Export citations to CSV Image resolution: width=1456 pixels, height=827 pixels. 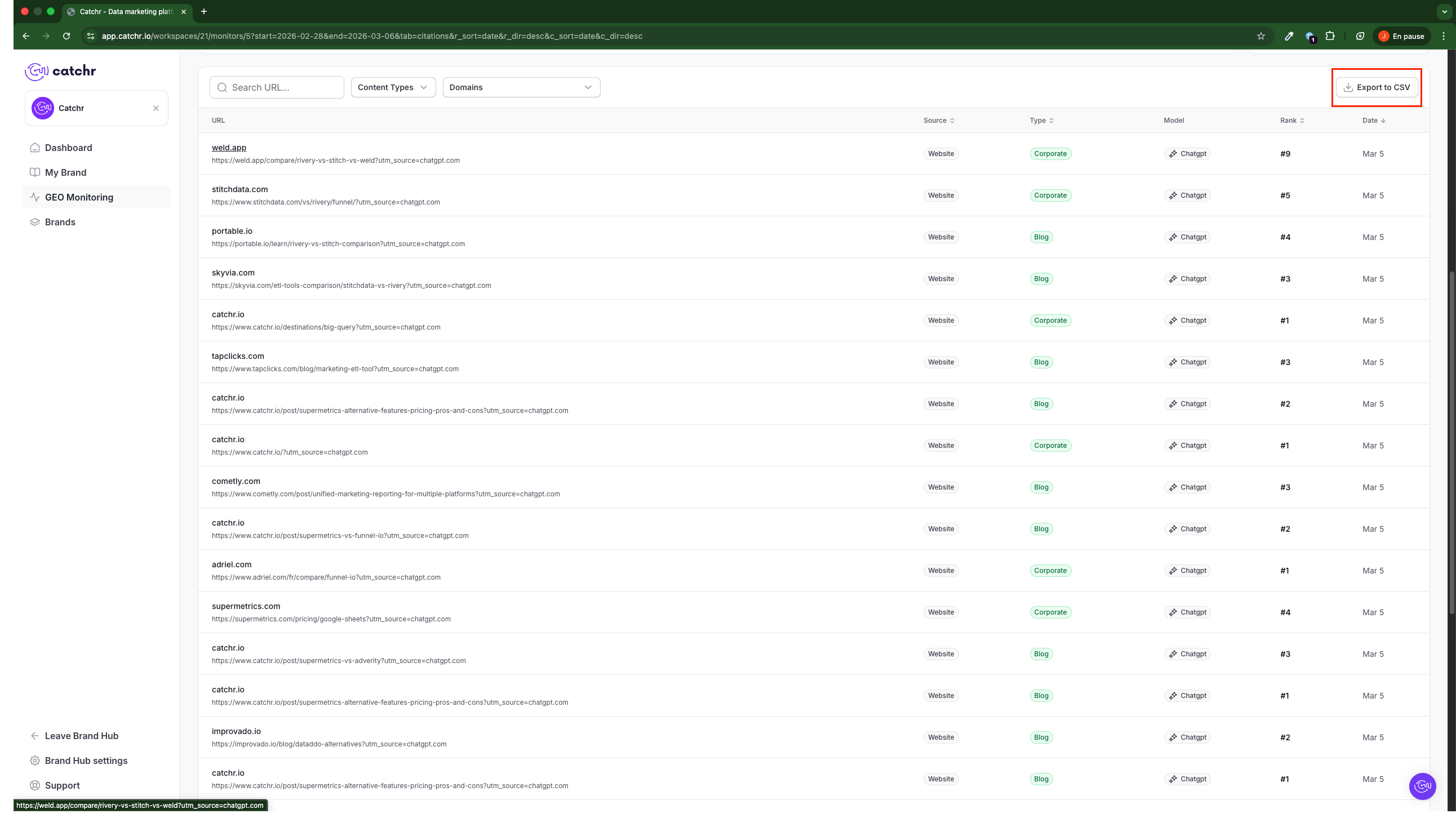[x=1377, y=87]
